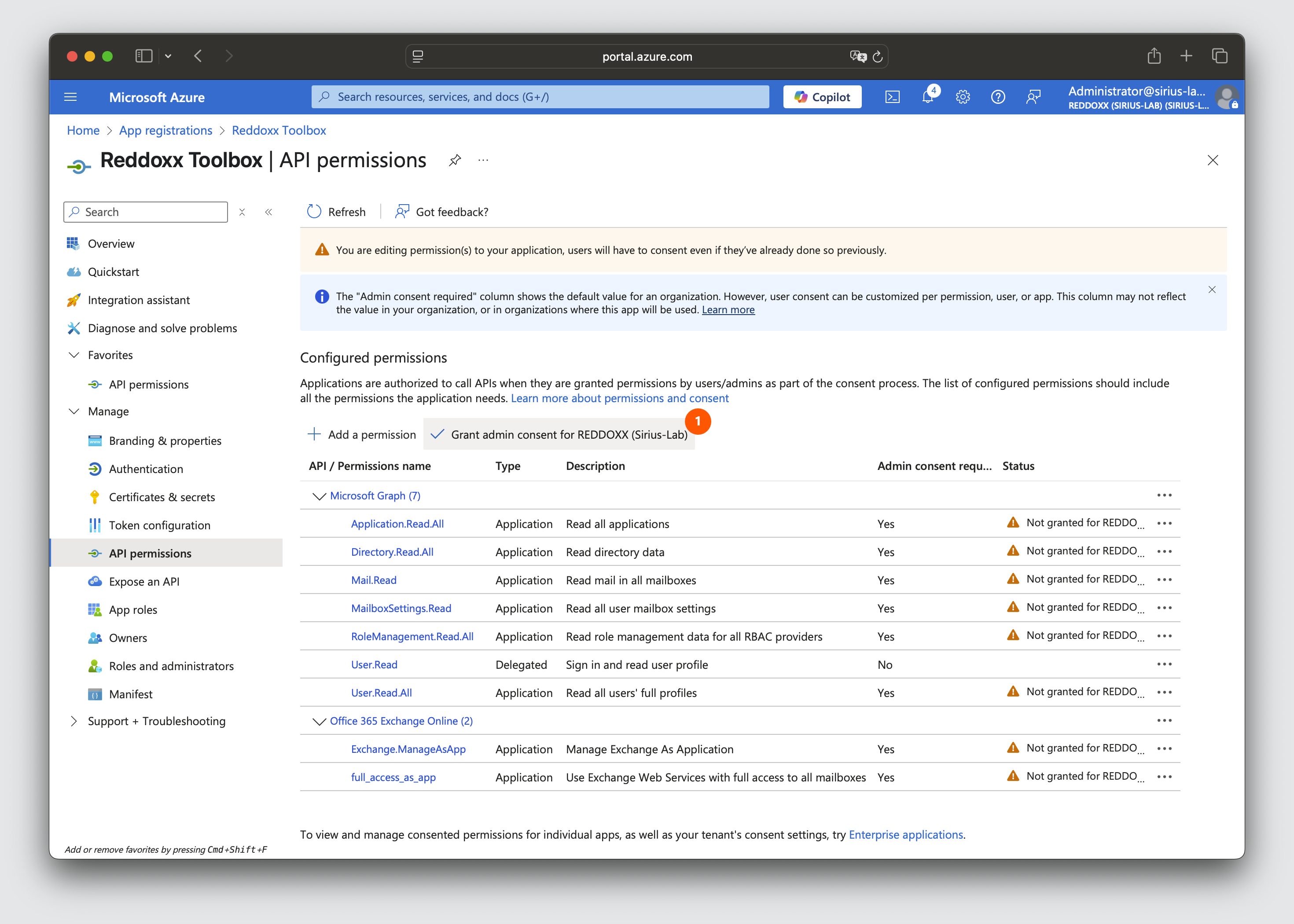Open ellipsis menu for full_access_as_app row
The width and height of the screenshot is (1294, 924).
[1164, 777]
